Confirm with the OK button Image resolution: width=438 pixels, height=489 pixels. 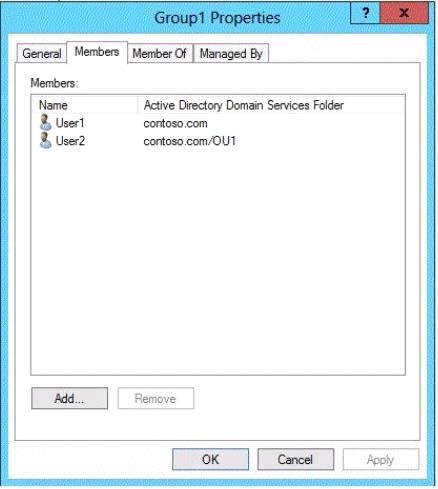[210, 459]
